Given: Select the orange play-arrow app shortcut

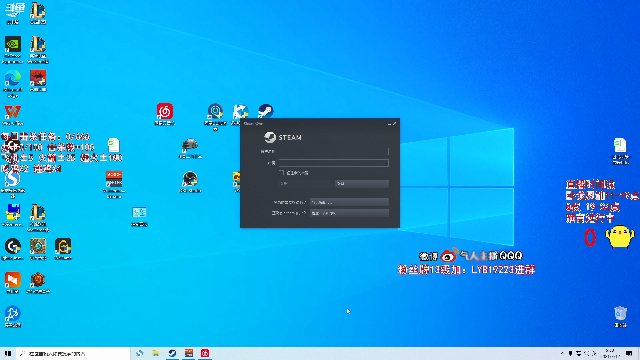Looking at the screenshot, I should click(x=13, y=283).
